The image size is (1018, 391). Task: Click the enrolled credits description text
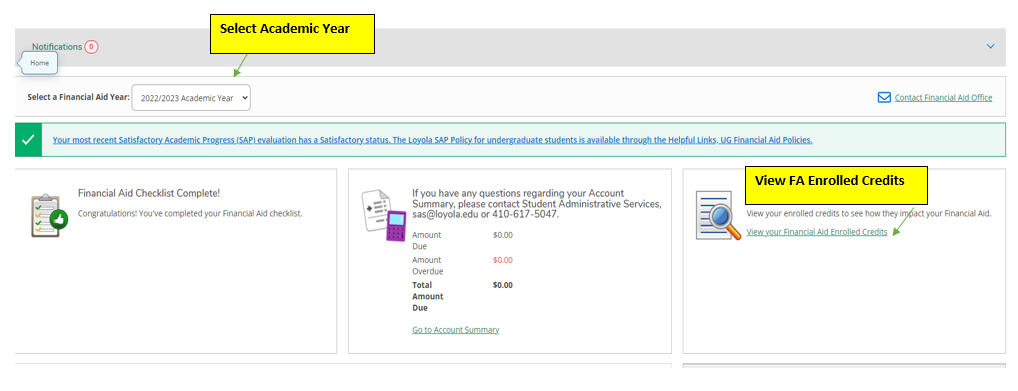pyautogui.click(x=869, y=213)
